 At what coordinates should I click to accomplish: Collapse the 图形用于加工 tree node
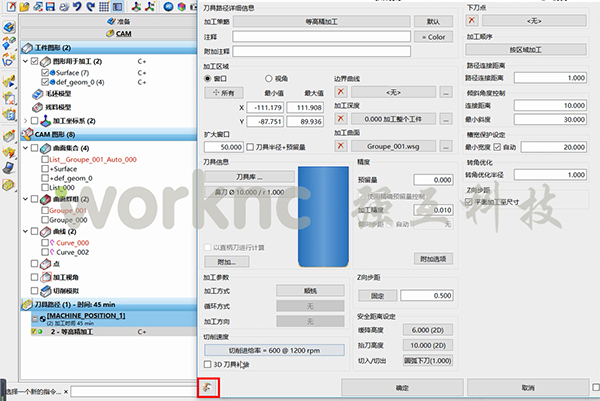(x=25, y=61)
